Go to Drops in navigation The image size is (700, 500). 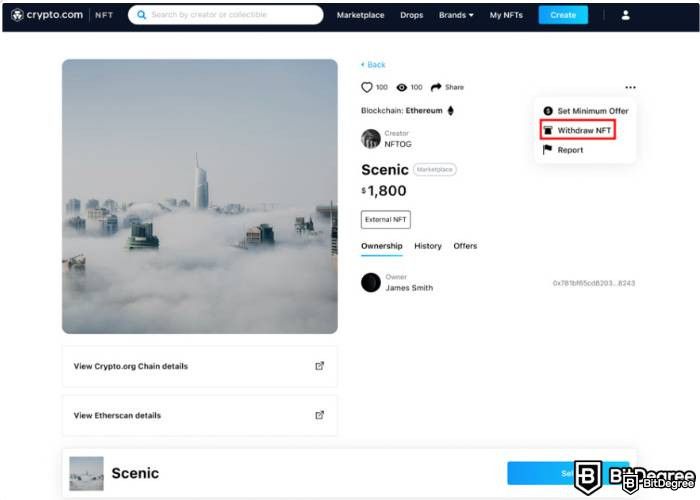coord(411,15)
